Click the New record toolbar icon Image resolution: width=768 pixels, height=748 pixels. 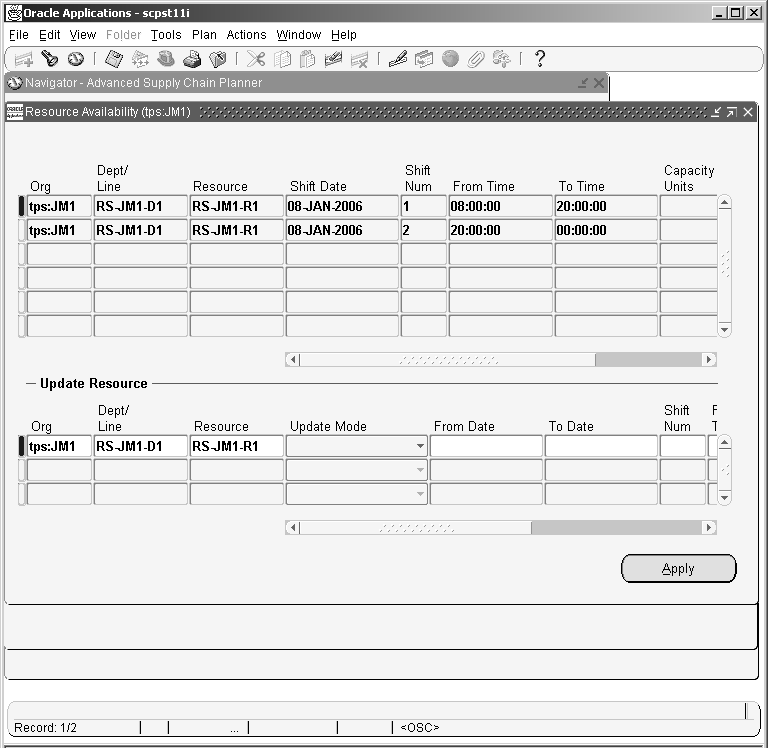(24, 59)
